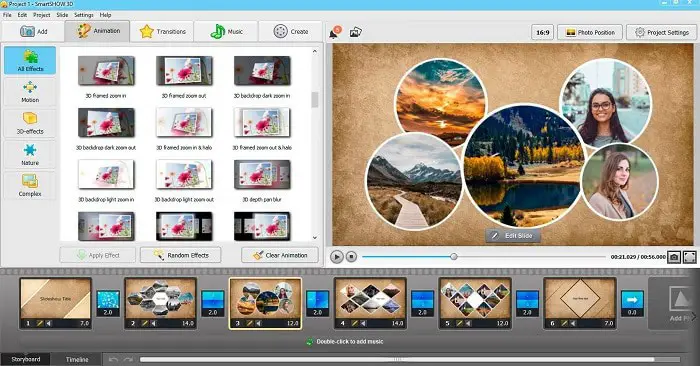The image size is (700, 366).
Task: Open the notifications bell icon
Action: (x=334, y=33)
